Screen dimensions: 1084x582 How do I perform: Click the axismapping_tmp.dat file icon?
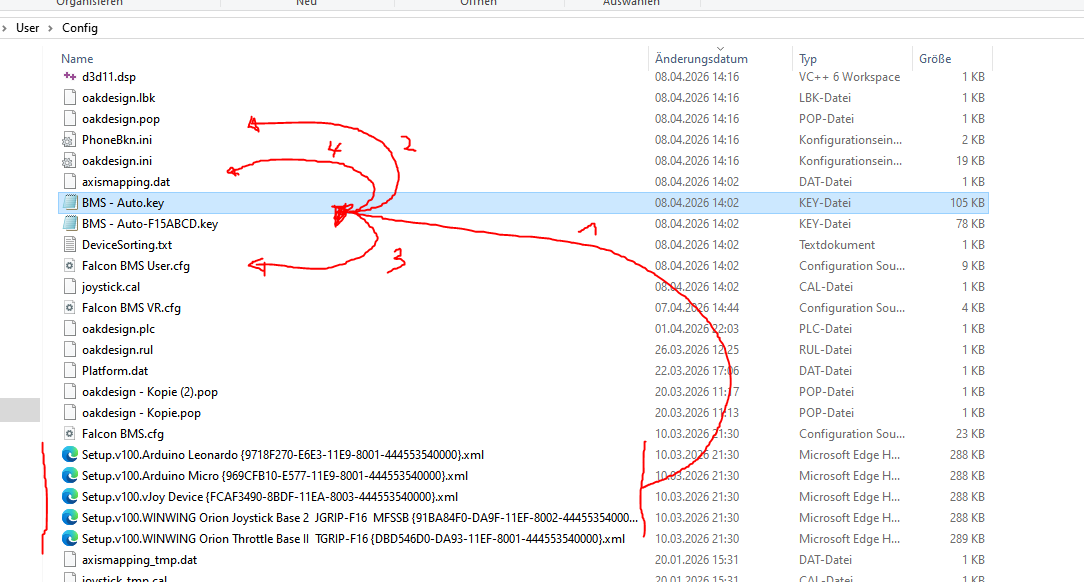coord(69,559)
